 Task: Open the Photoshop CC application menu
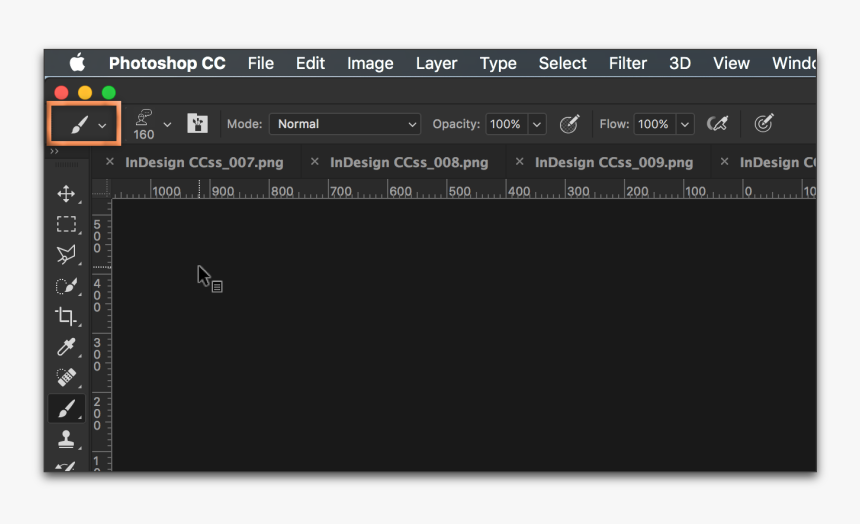[167, 63]
